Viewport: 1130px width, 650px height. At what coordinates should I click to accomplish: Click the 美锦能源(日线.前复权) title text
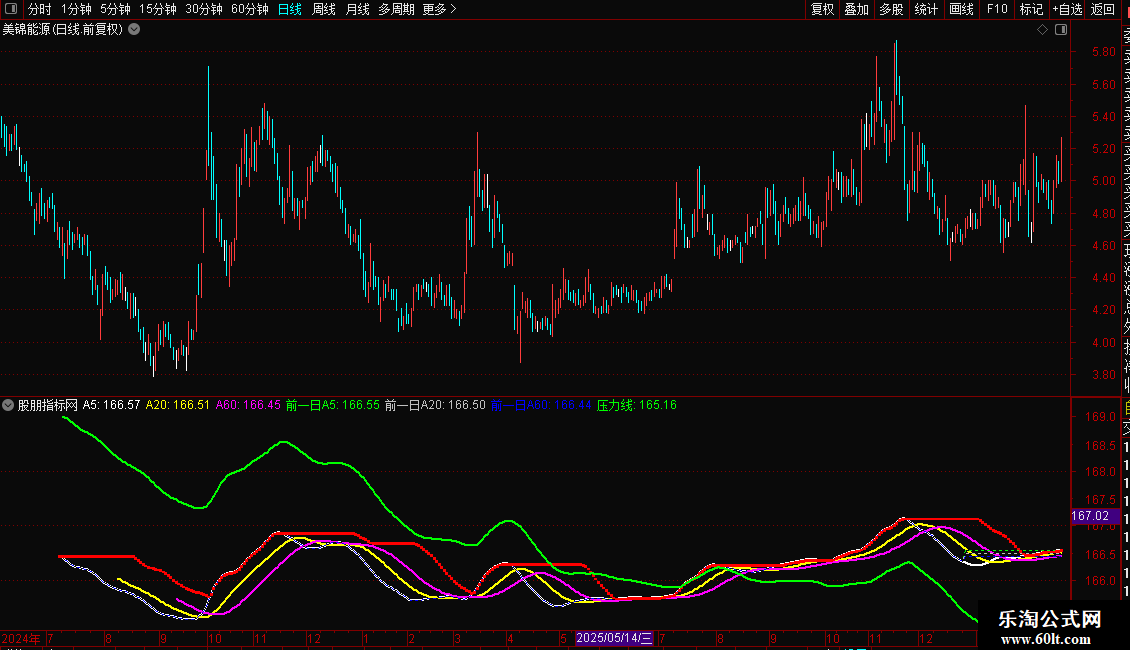[63, 30]
